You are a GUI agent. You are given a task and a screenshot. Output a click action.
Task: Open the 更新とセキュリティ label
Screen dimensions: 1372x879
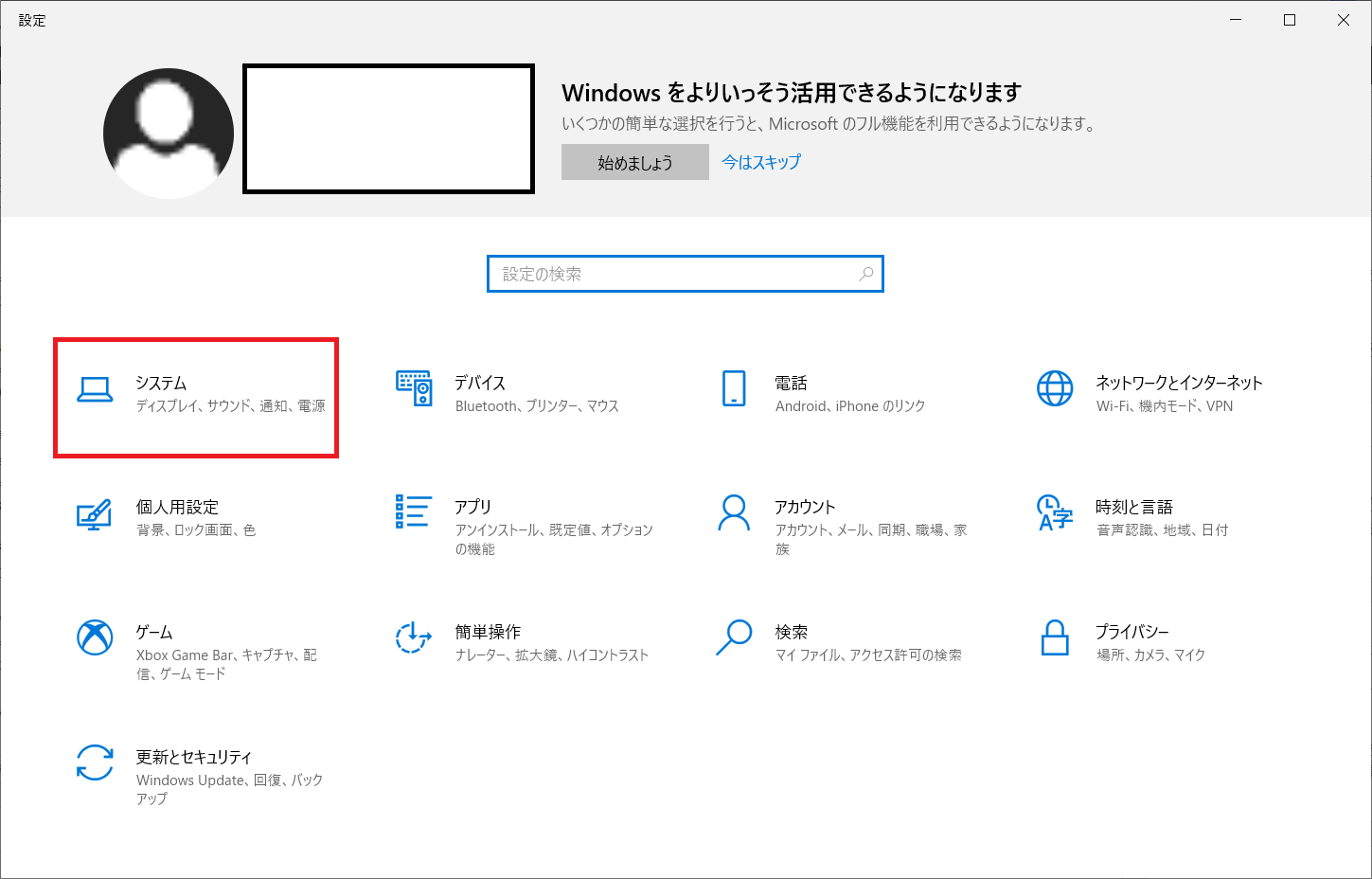tap(194, 757)
